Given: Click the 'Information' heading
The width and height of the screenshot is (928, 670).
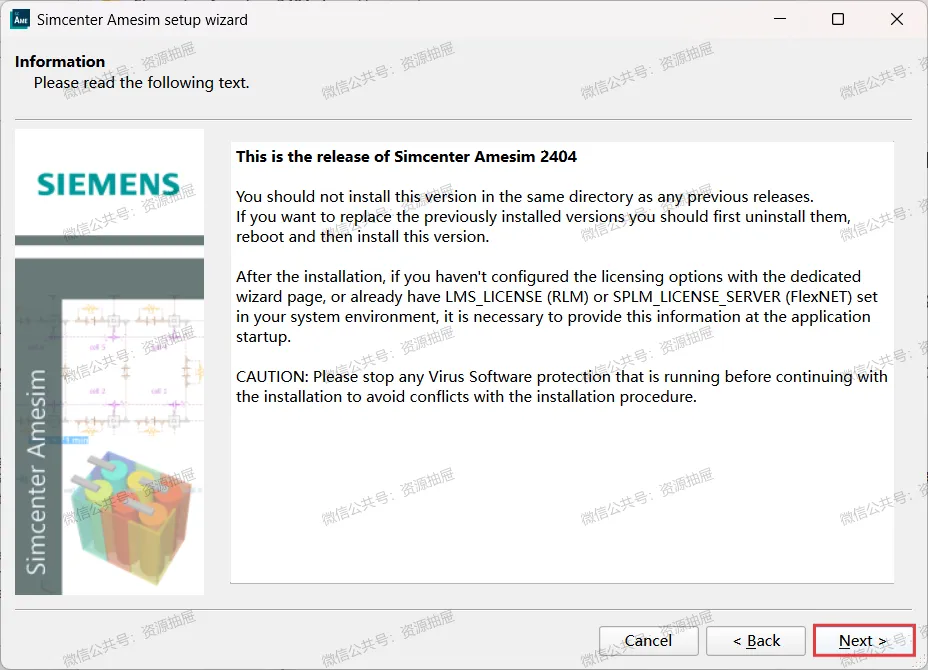Looking at the screenshot, I should click(60, 62).
